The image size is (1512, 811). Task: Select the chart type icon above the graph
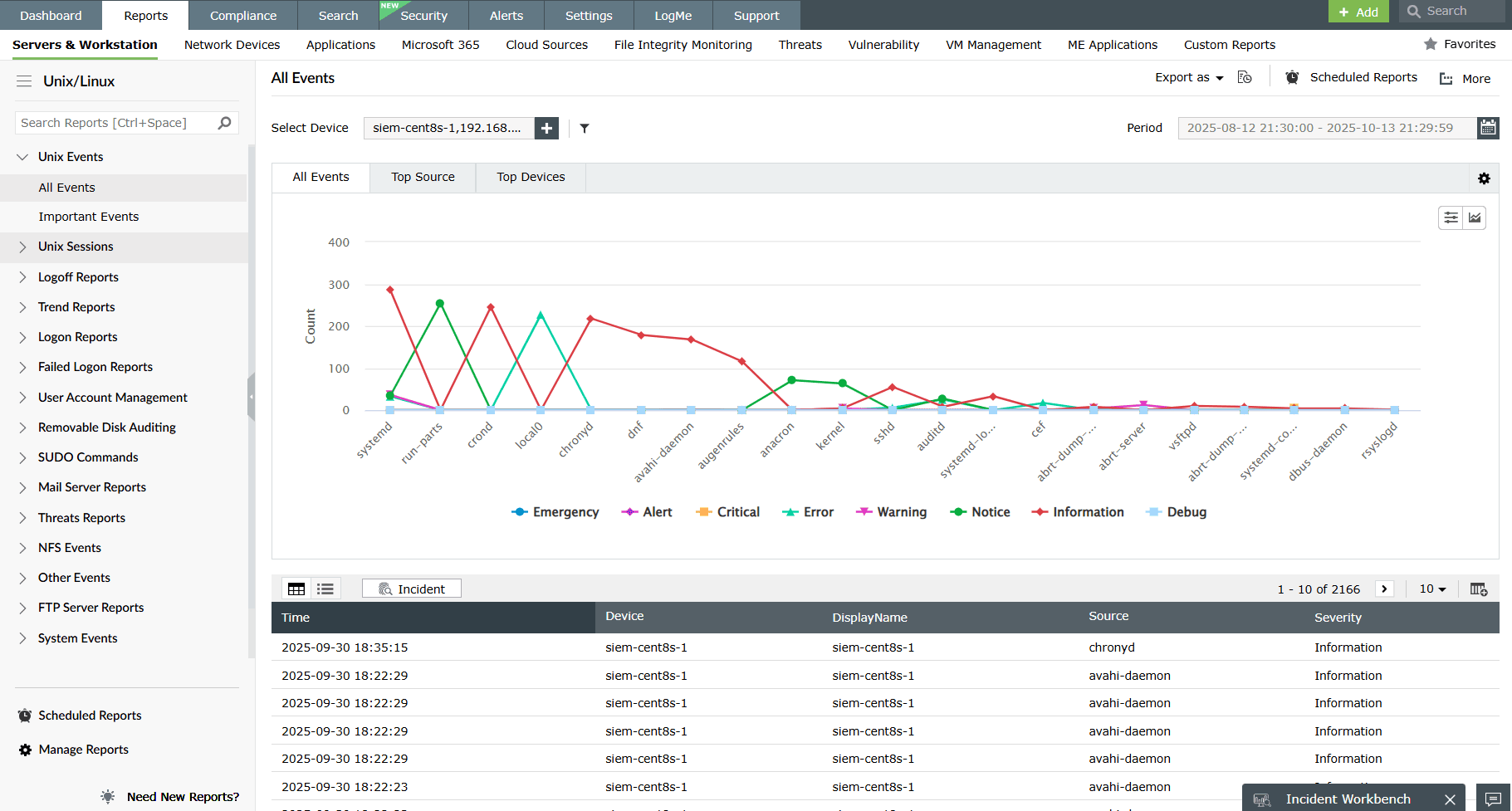1475,217
